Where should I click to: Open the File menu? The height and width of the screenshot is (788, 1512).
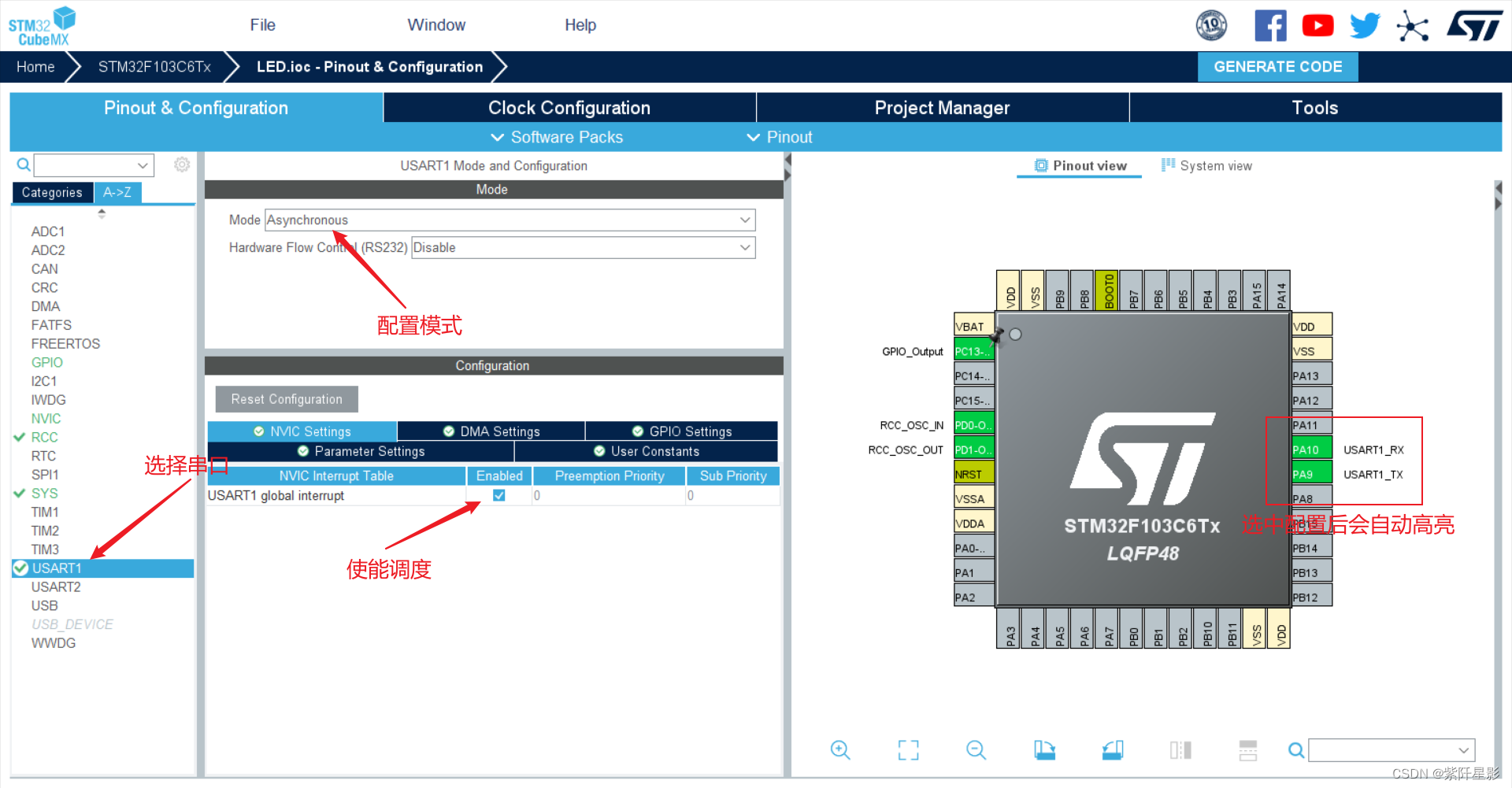pos(262,25)
